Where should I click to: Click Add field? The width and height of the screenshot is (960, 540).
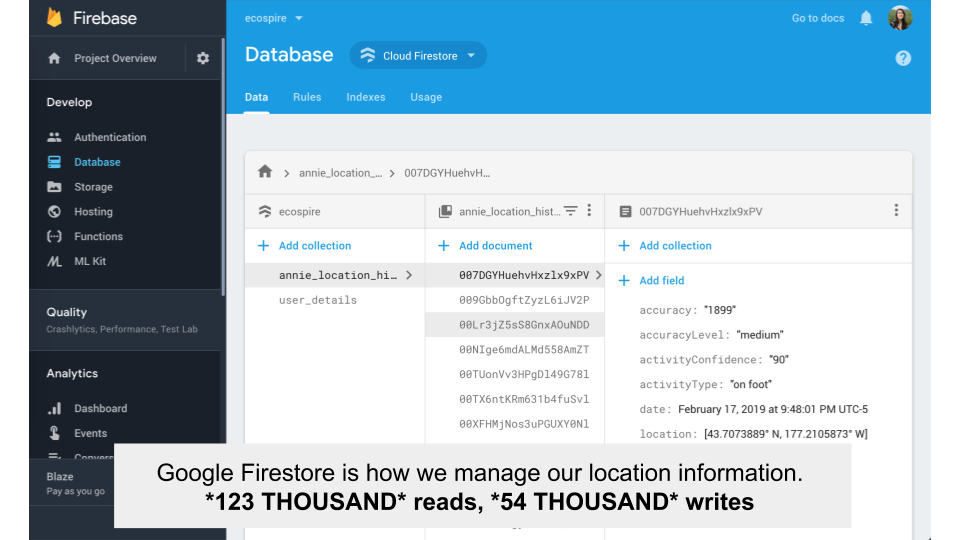[x=651, y=280]
